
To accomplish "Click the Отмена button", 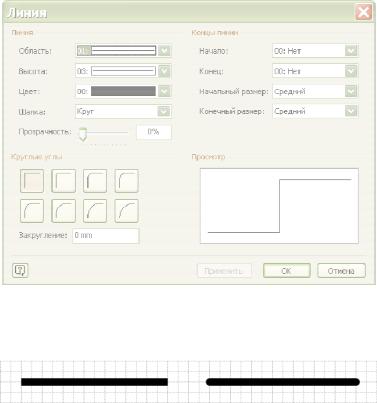I will click(341, 271).
